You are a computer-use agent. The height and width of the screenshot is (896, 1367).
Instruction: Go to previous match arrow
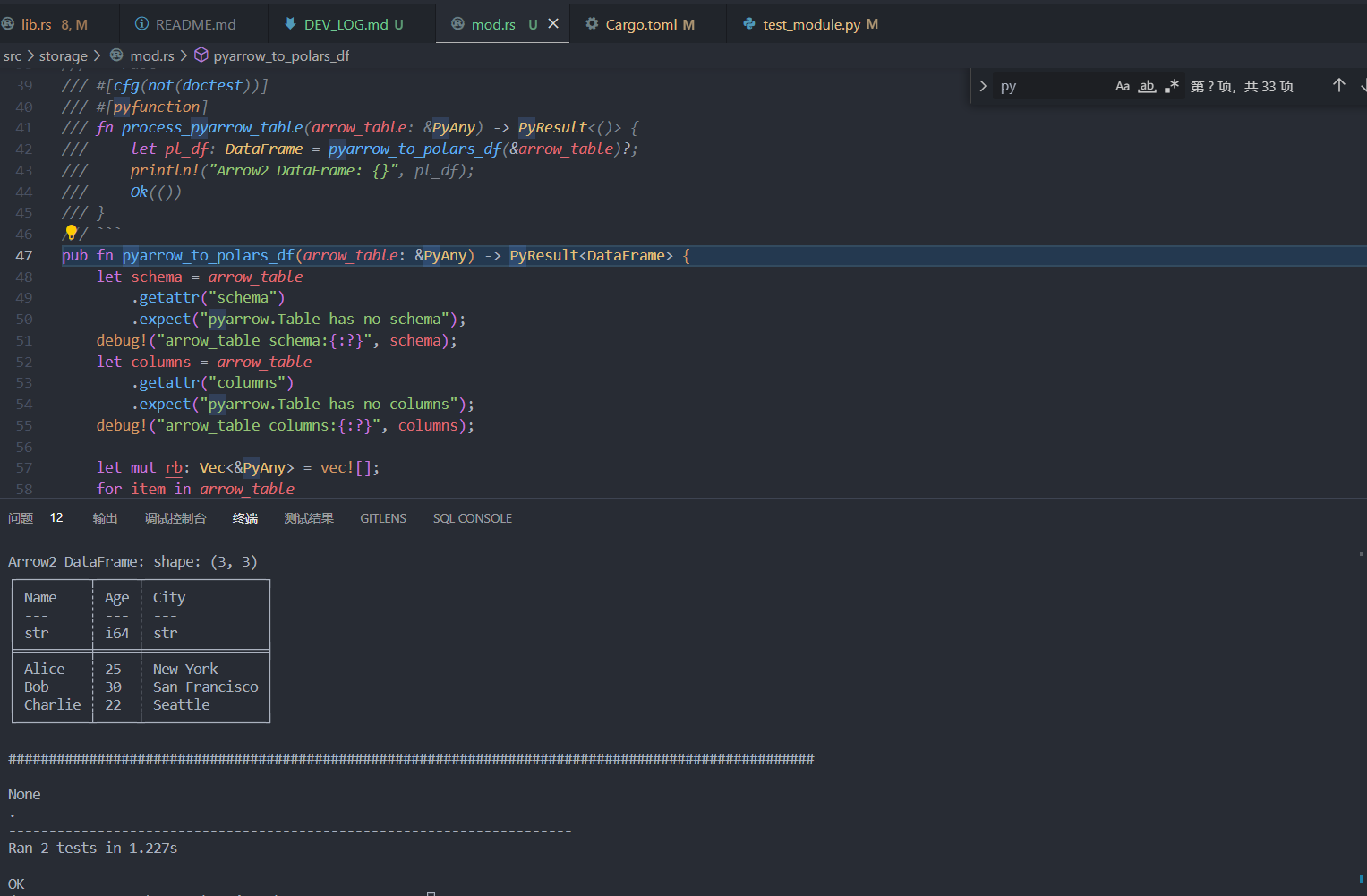[x=1339, y=85]
